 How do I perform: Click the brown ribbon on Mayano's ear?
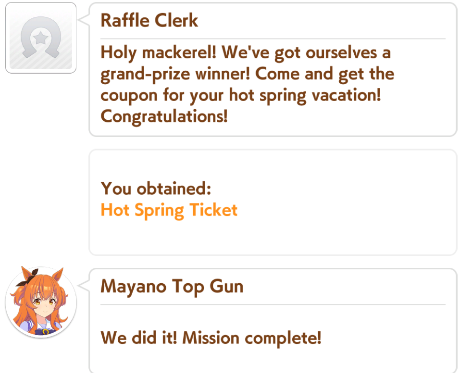pyautogui.click(x=27, y=277)
